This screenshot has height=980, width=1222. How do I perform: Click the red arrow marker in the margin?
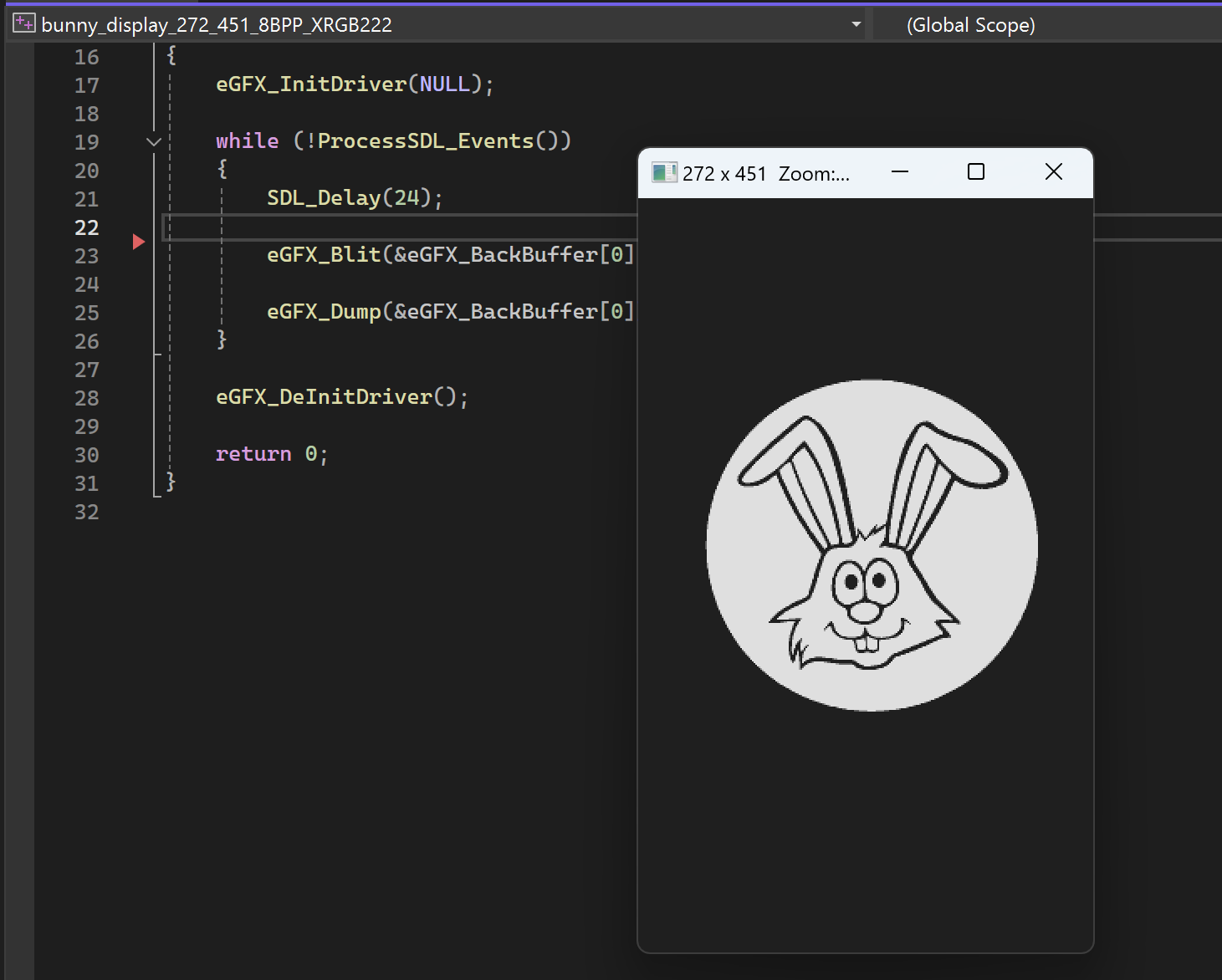point(139,242)
